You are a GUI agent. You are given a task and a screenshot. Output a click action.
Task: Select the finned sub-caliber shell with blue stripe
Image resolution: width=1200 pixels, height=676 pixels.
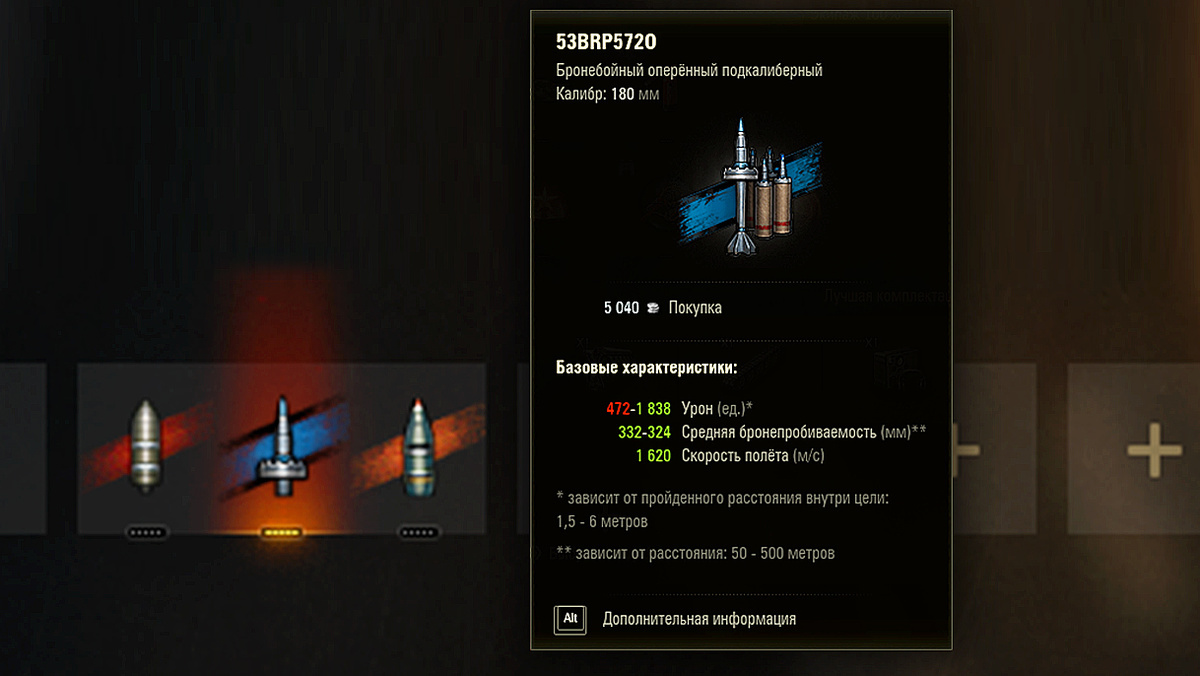(282, 446)
